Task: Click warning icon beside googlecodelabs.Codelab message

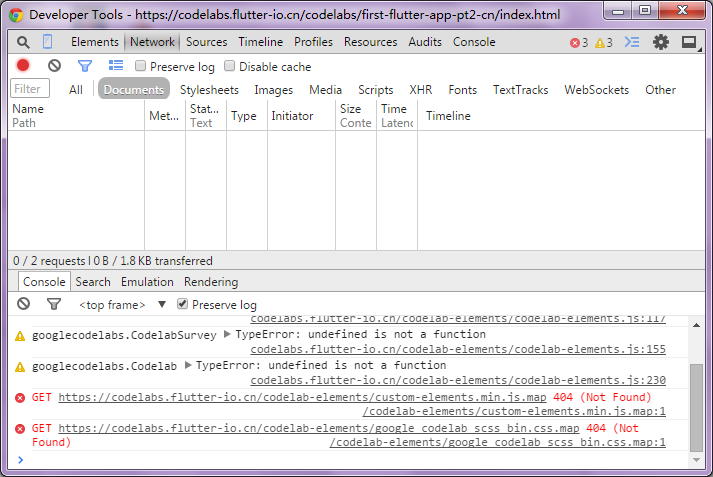Action: click(20, 367)
